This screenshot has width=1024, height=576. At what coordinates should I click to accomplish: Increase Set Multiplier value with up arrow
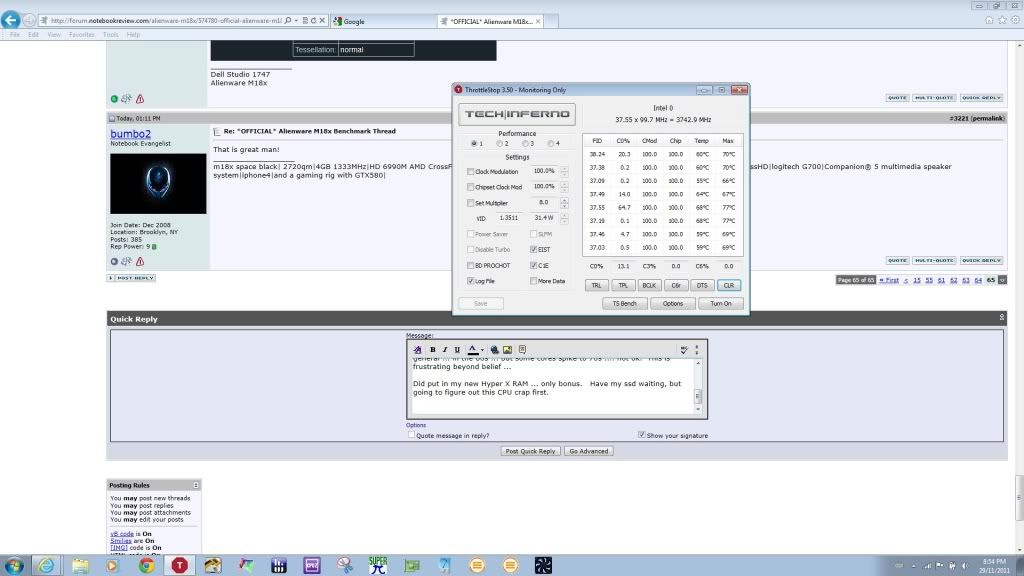pyautogui.click(x=564, y=200)
